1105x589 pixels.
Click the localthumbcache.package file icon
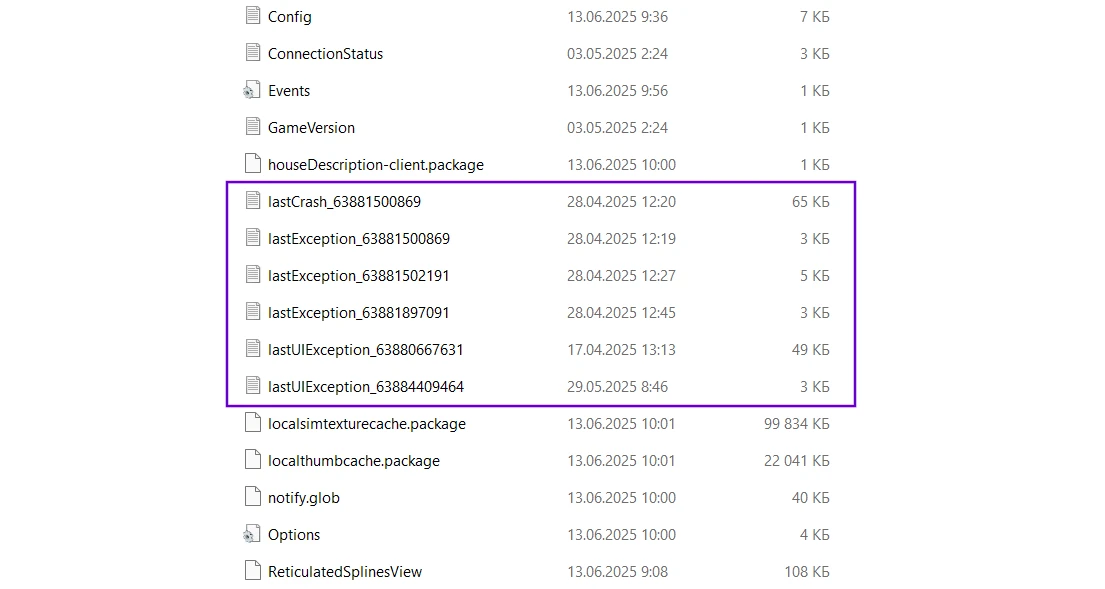pyautogui.click(x=252, y=460)
